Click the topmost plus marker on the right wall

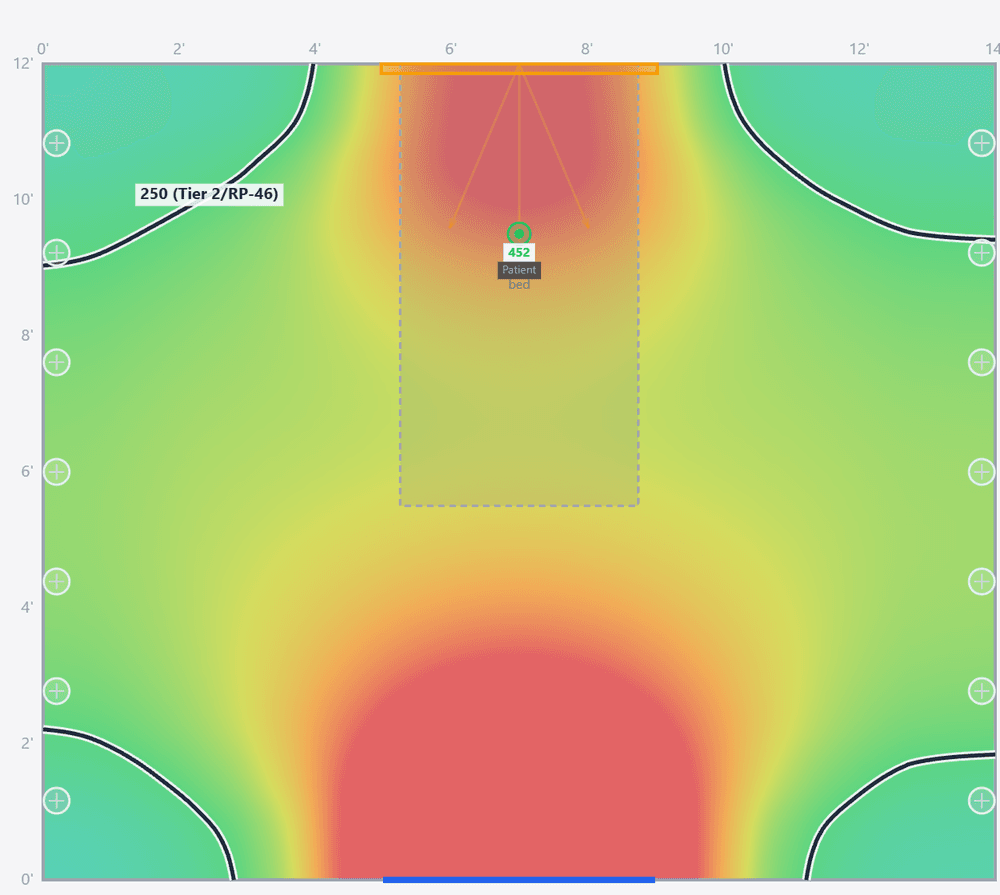coord(982,143)
